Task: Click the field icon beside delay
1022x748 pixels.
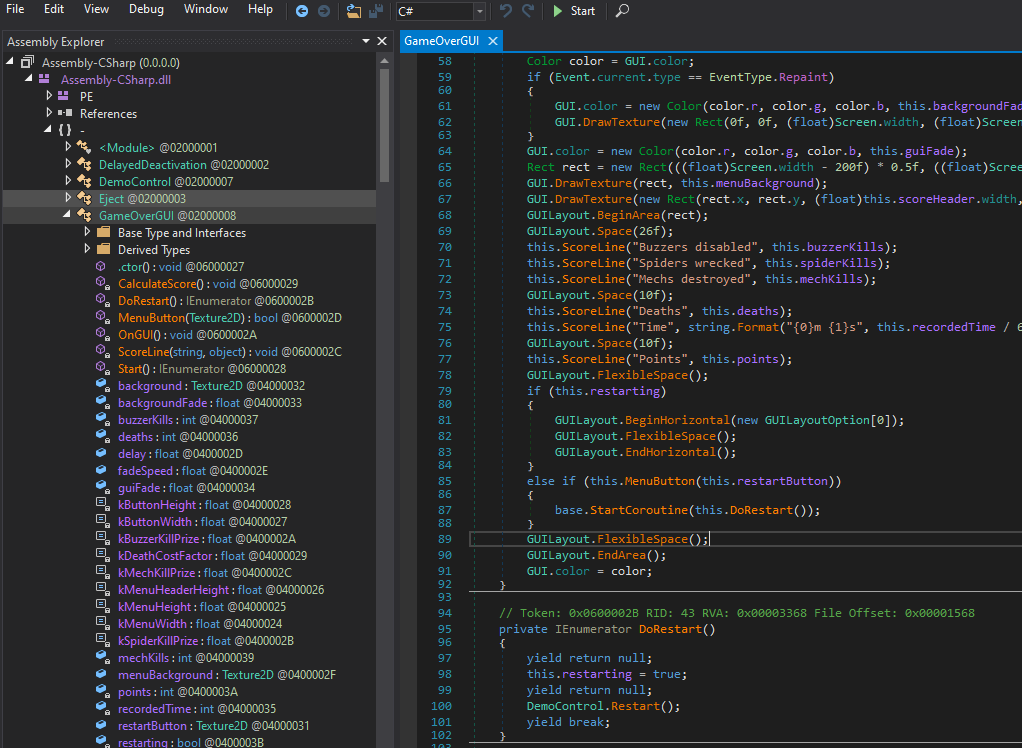Action: click(x=101, y=453)
